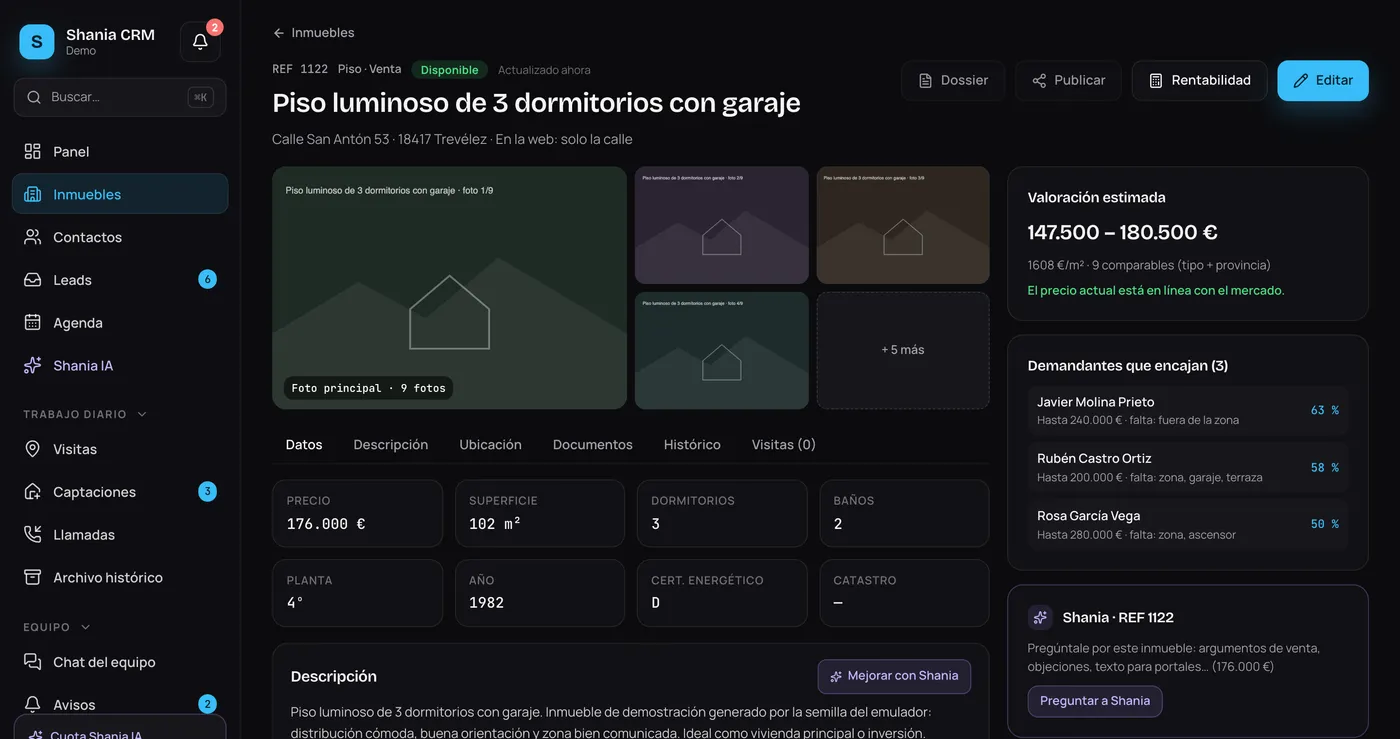This screenshot has height=739, width=1400.
Task: Switch to the Ubicación tab
Action: tap(490, 445)
